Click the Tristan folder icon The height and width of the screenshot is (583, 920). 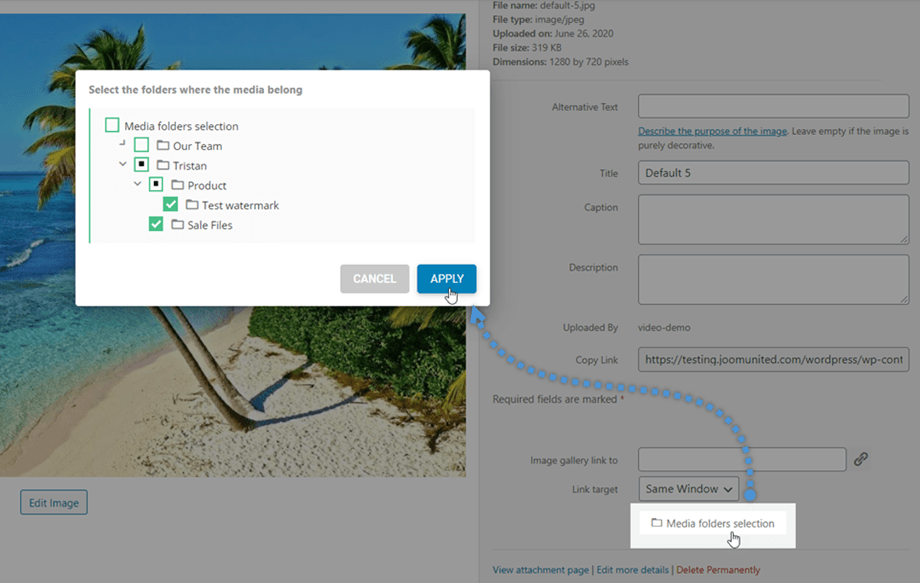point(162,166)
